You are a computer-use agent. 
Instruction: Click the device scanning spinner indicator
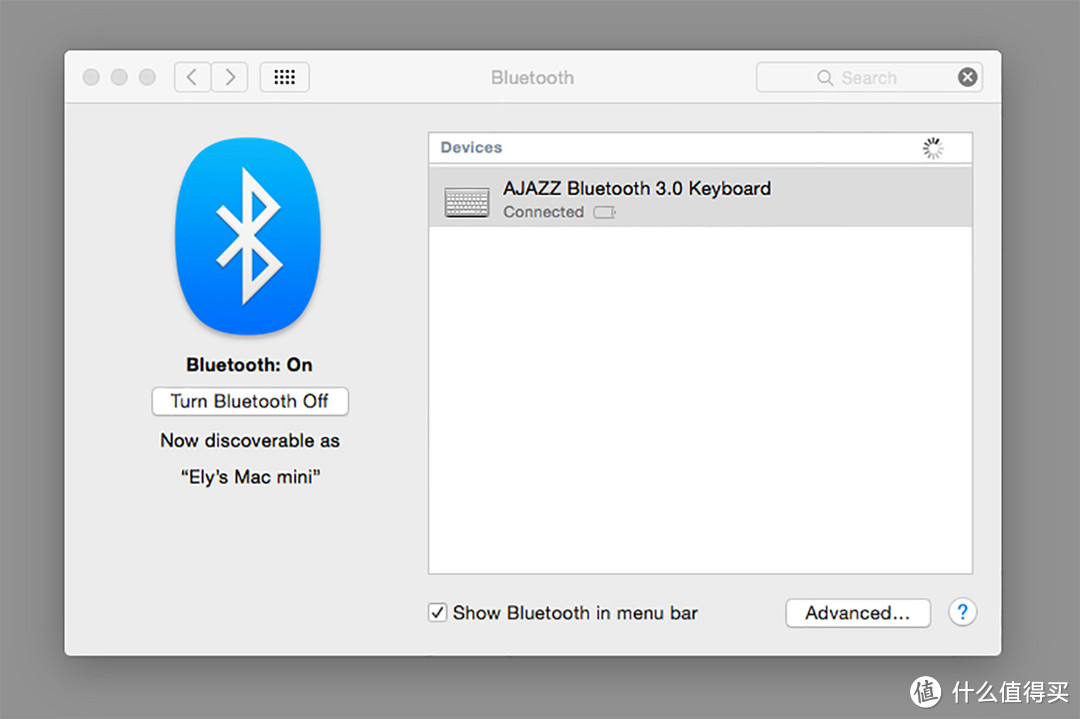click(933, 148)
